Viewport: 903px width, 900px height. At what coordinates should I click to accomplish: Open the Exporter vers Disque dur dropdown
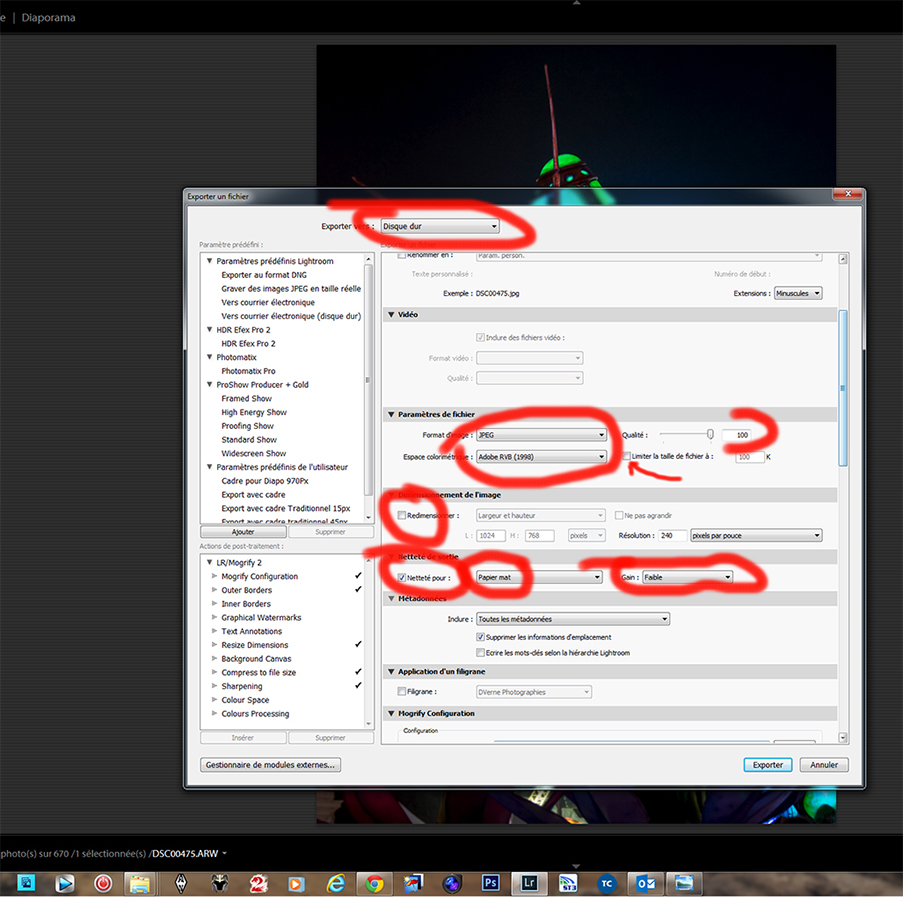[x=440, y=226]
